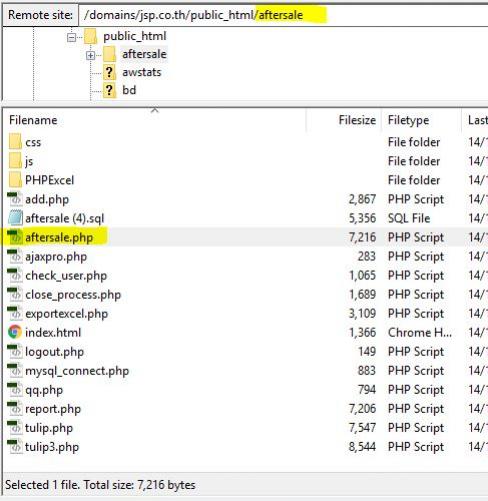Select the report.php file row

[245, 409]
